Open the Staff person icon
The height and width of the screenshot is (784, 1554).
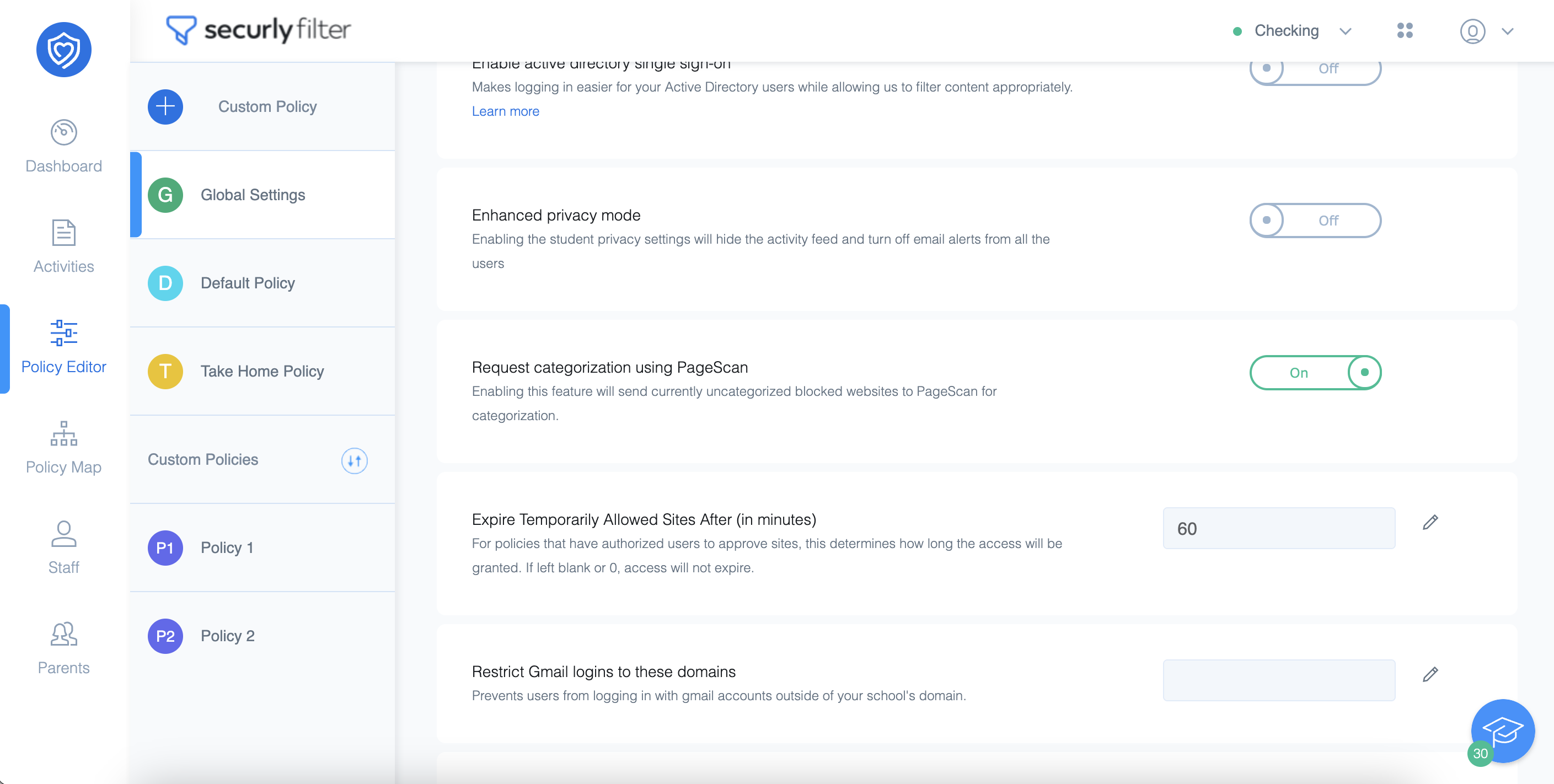point(63,534)
